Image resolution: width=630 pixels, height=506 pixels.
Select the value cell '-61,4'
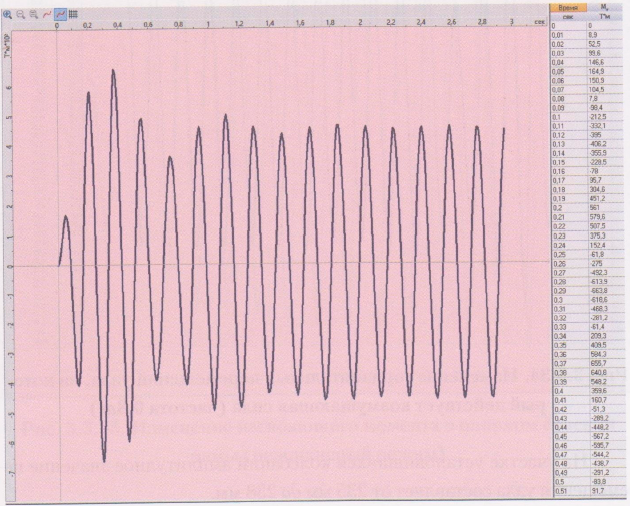[605, 327]
